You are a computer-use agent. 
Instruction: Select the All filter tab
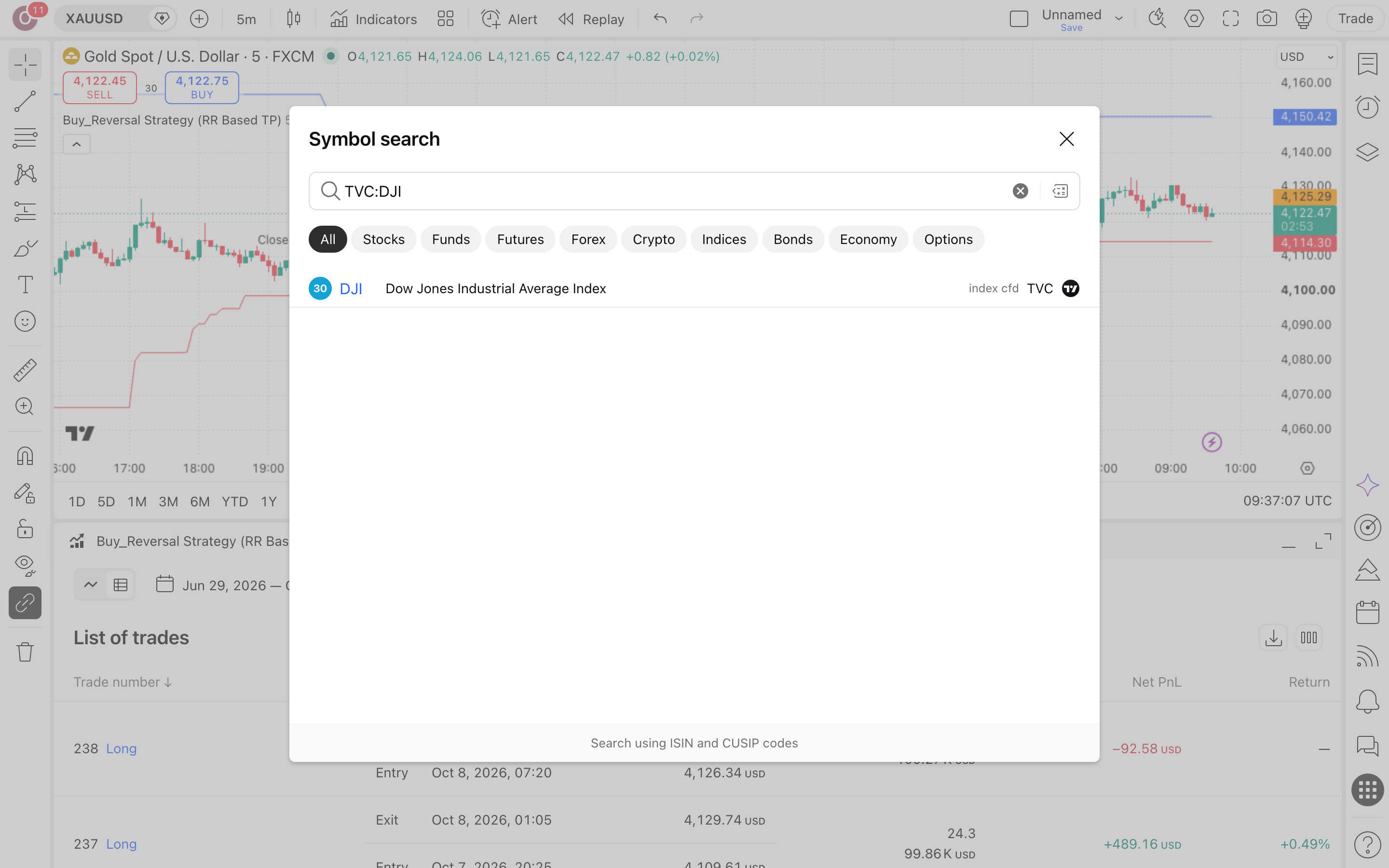pyautogui.click(x=328, y=239)
